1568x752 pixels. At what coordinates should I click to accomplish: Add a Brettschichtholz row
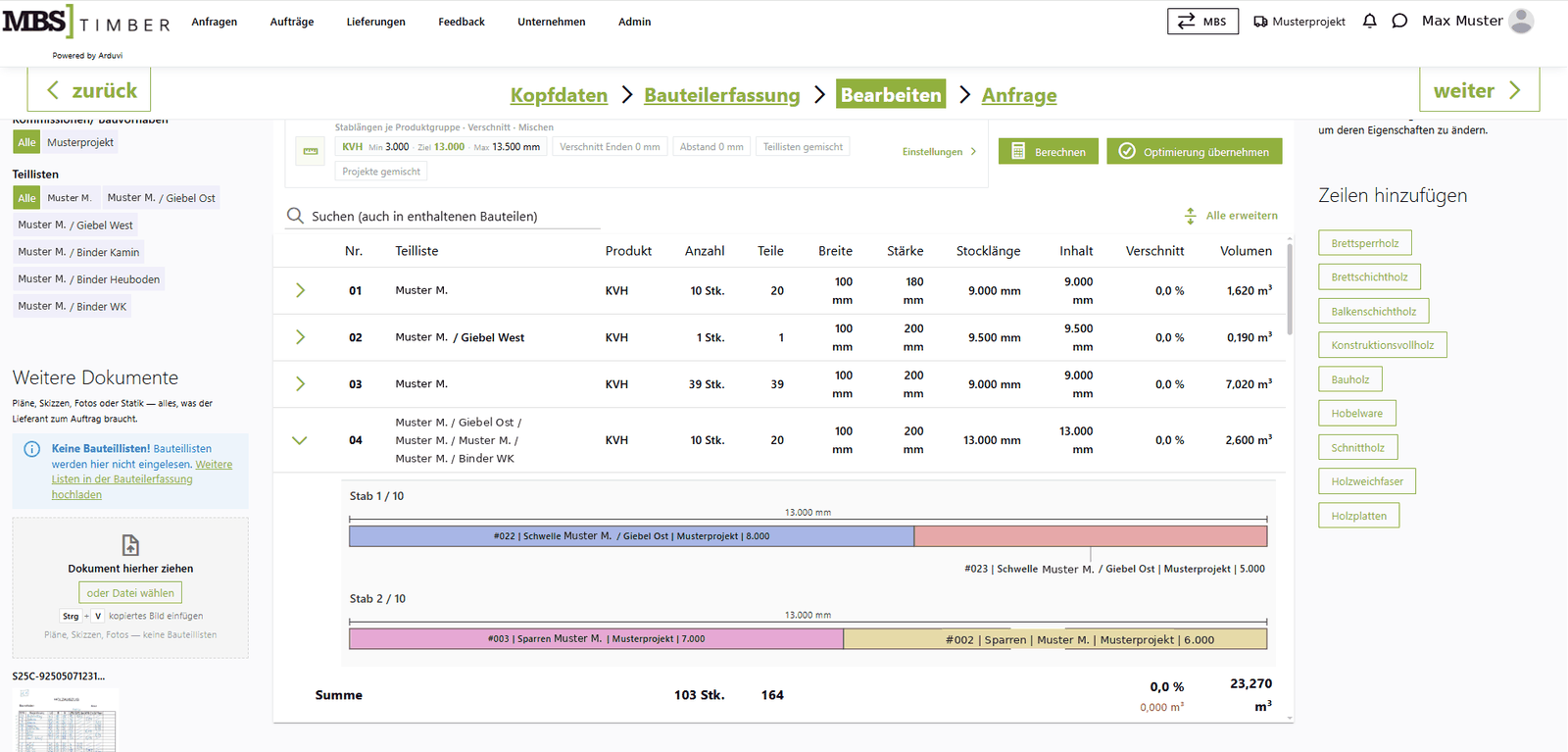(1369, 277)
